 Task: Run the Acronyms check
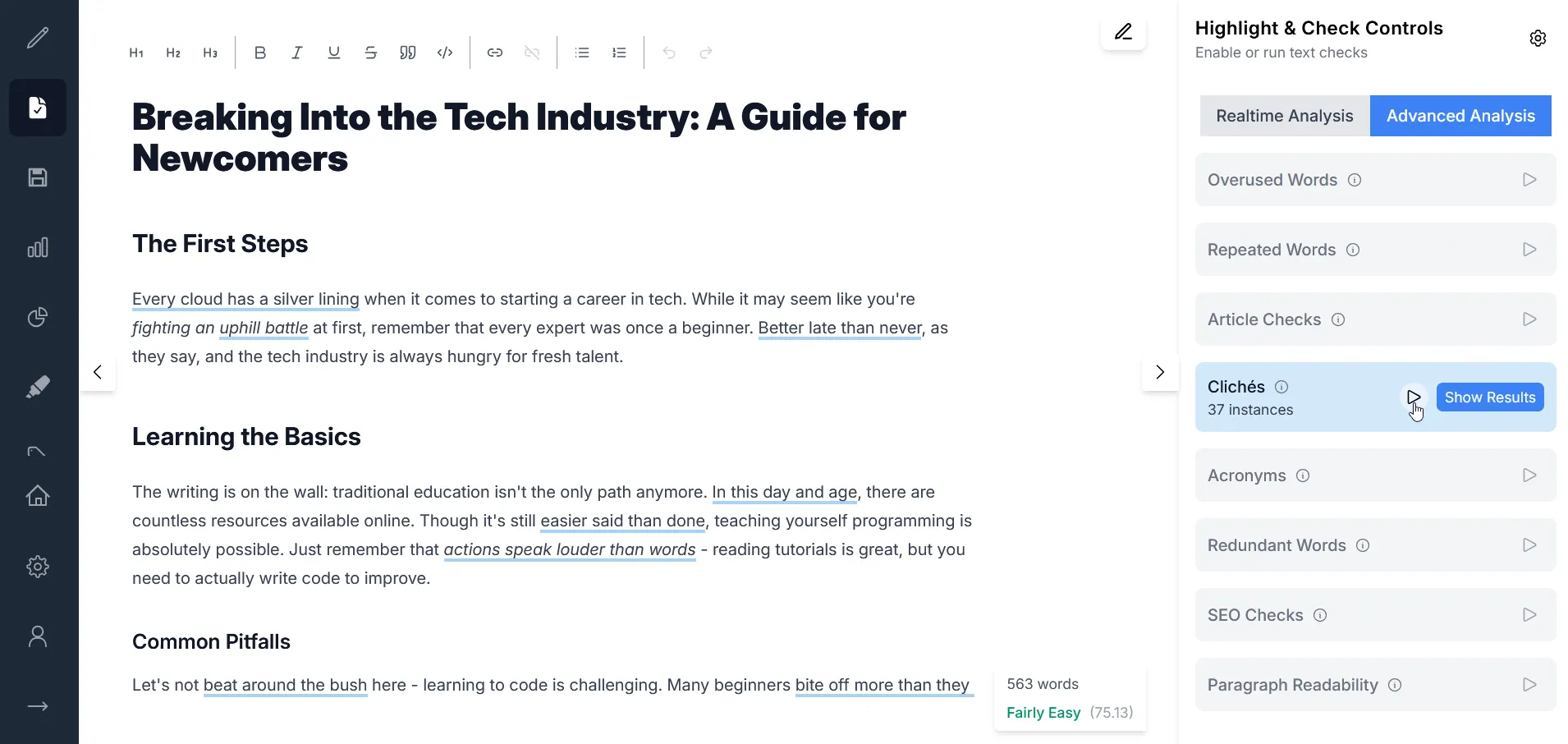[x=1529, y=475]
